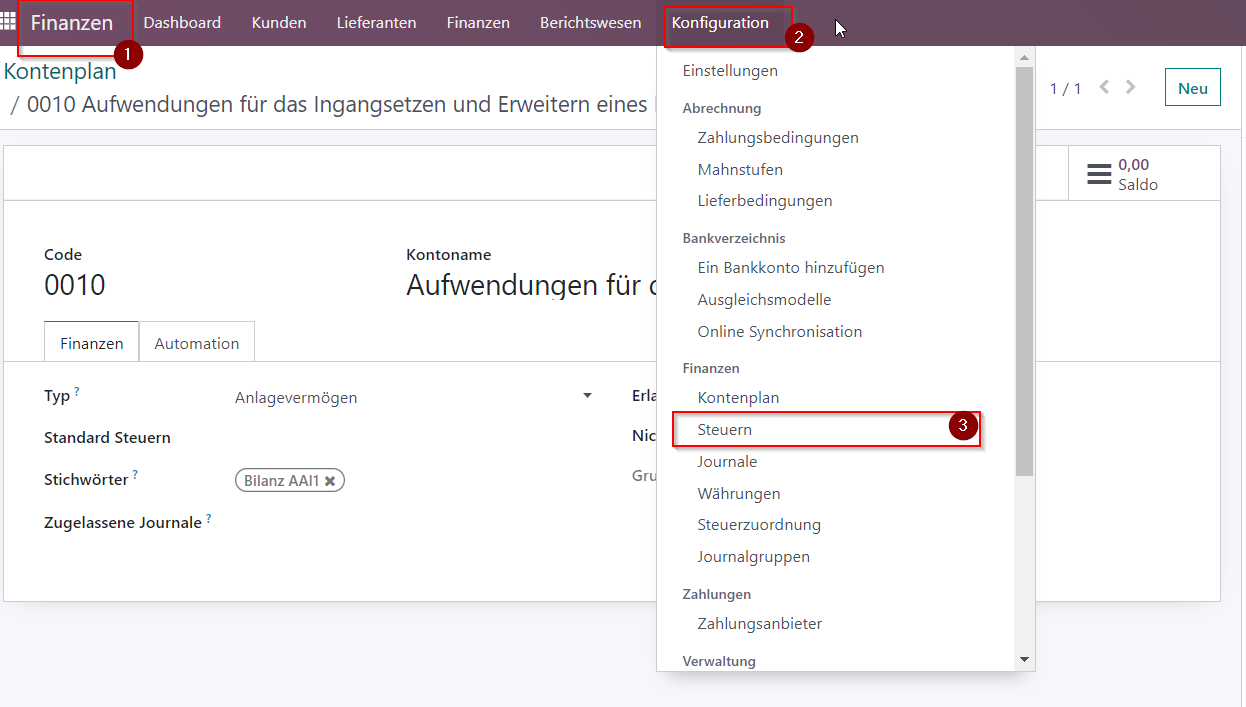The height and width of the screenshot is (707, 1246).
Task: Click the menu scrollbar thumb
Action: tap(1024, 270)
